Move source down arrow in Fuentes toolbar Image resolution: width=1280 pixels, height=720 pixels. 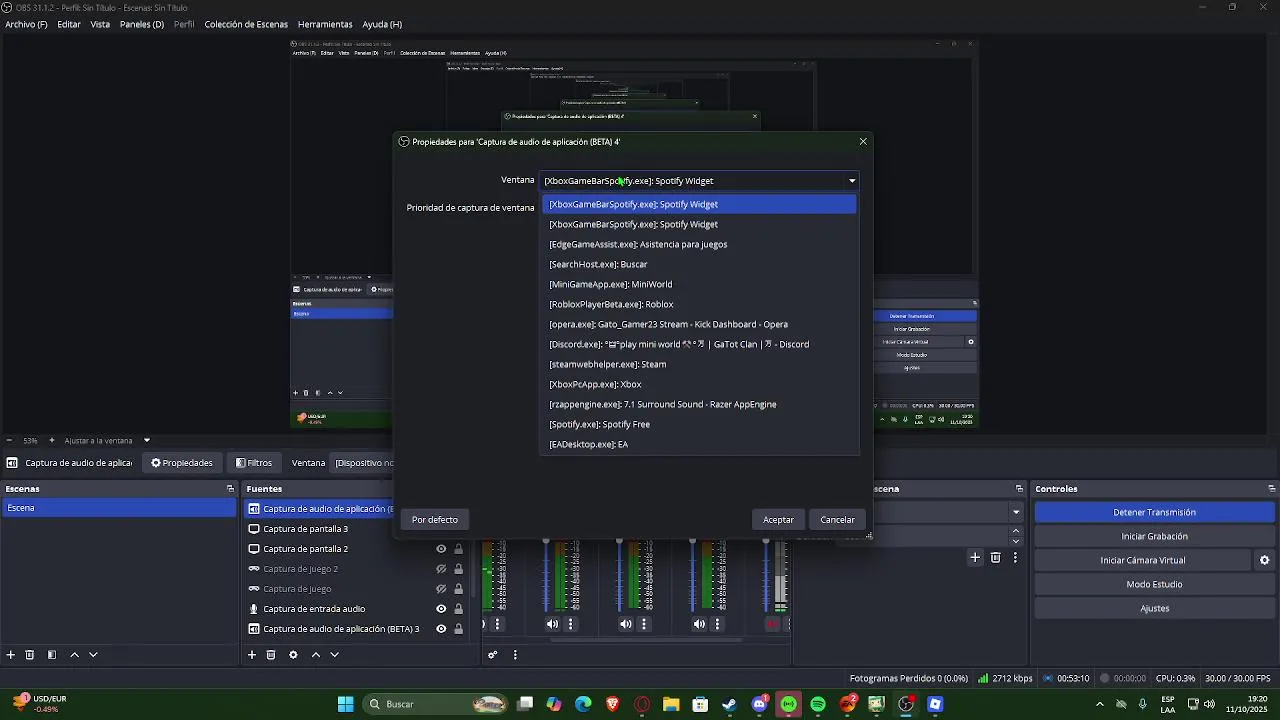(335, 655)
